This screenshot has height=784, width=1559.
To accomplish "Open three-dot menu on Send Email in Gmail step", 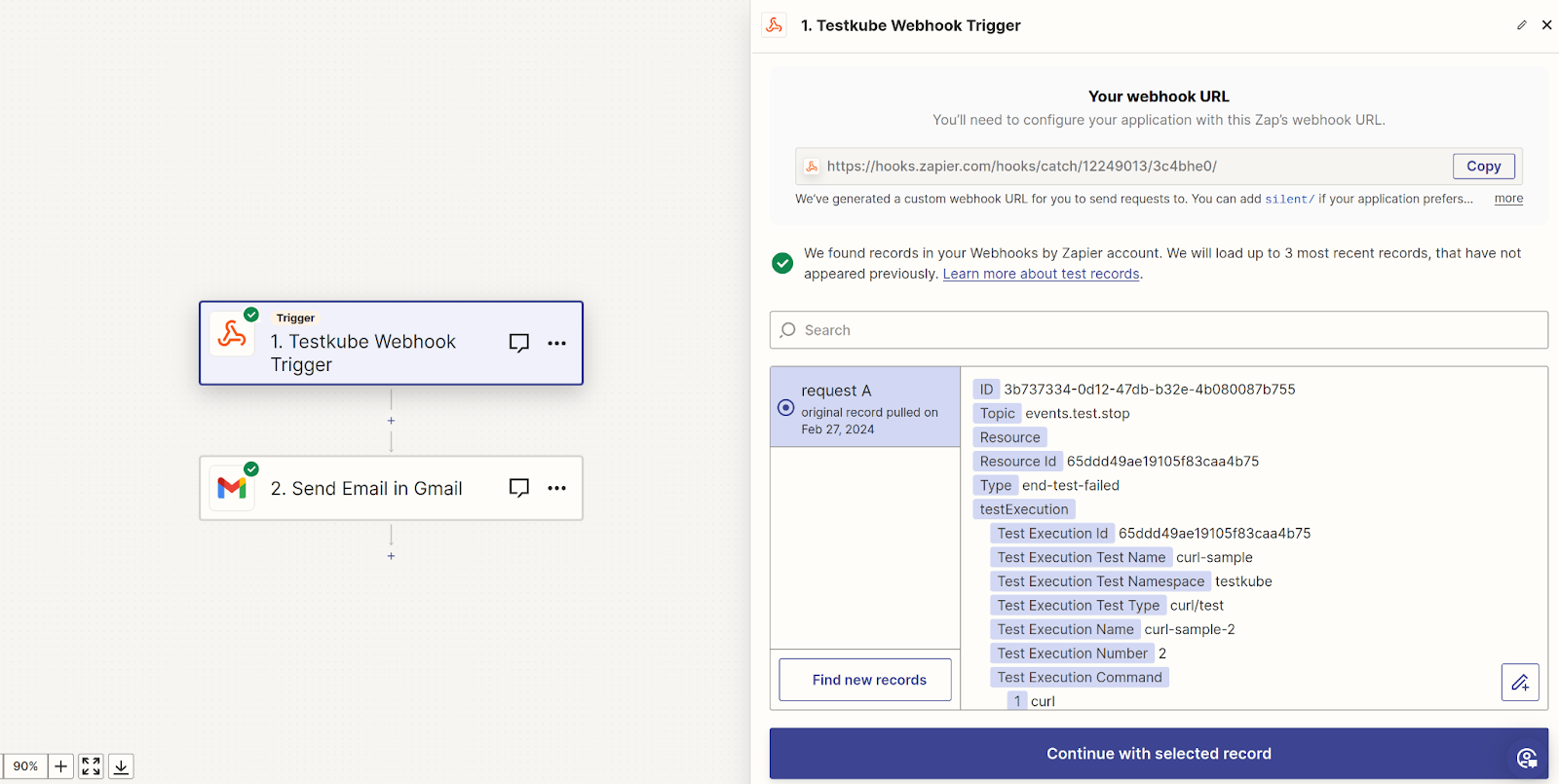I will coord(556,488).
